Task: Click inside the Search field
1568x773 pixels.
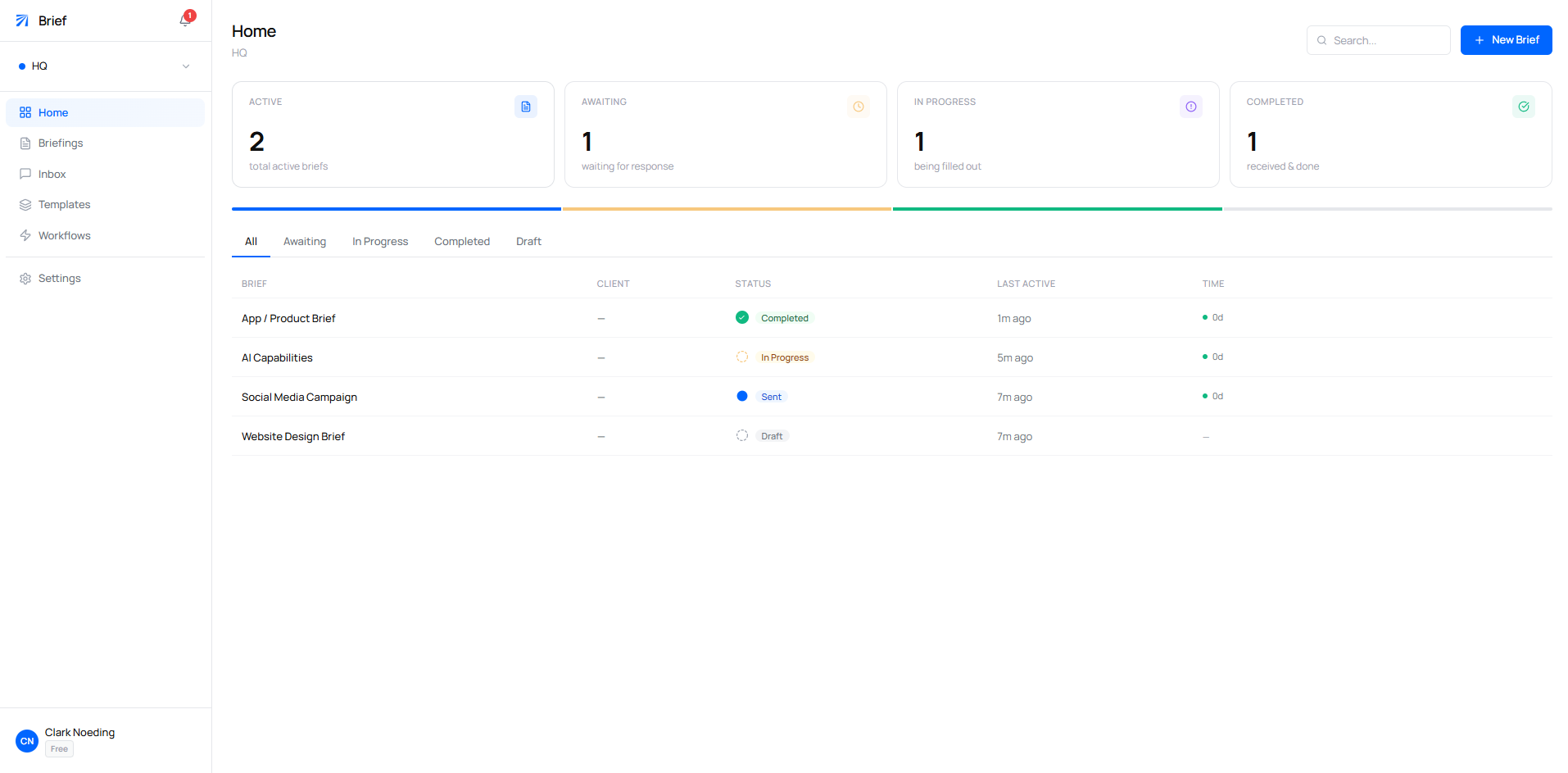Action: coord(1378,39)
